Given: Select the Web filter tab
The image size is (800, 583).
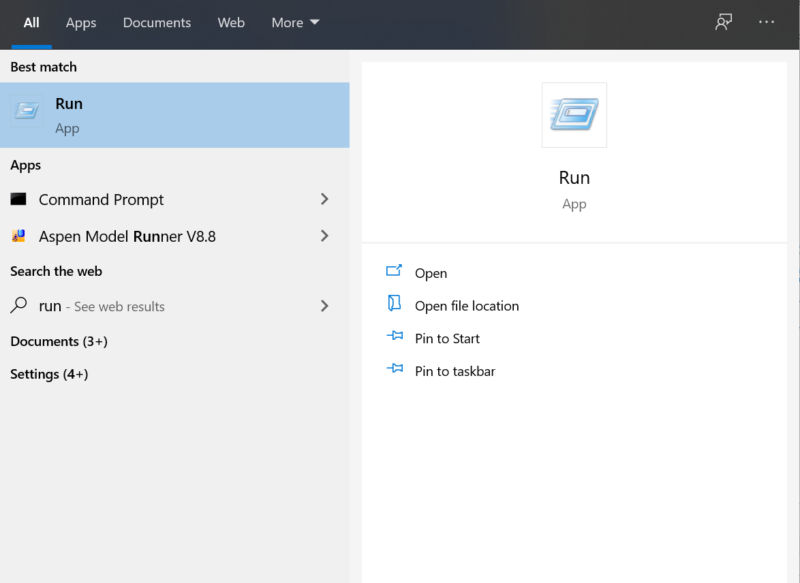Looking at the screenshot, I should pos(231,23).
